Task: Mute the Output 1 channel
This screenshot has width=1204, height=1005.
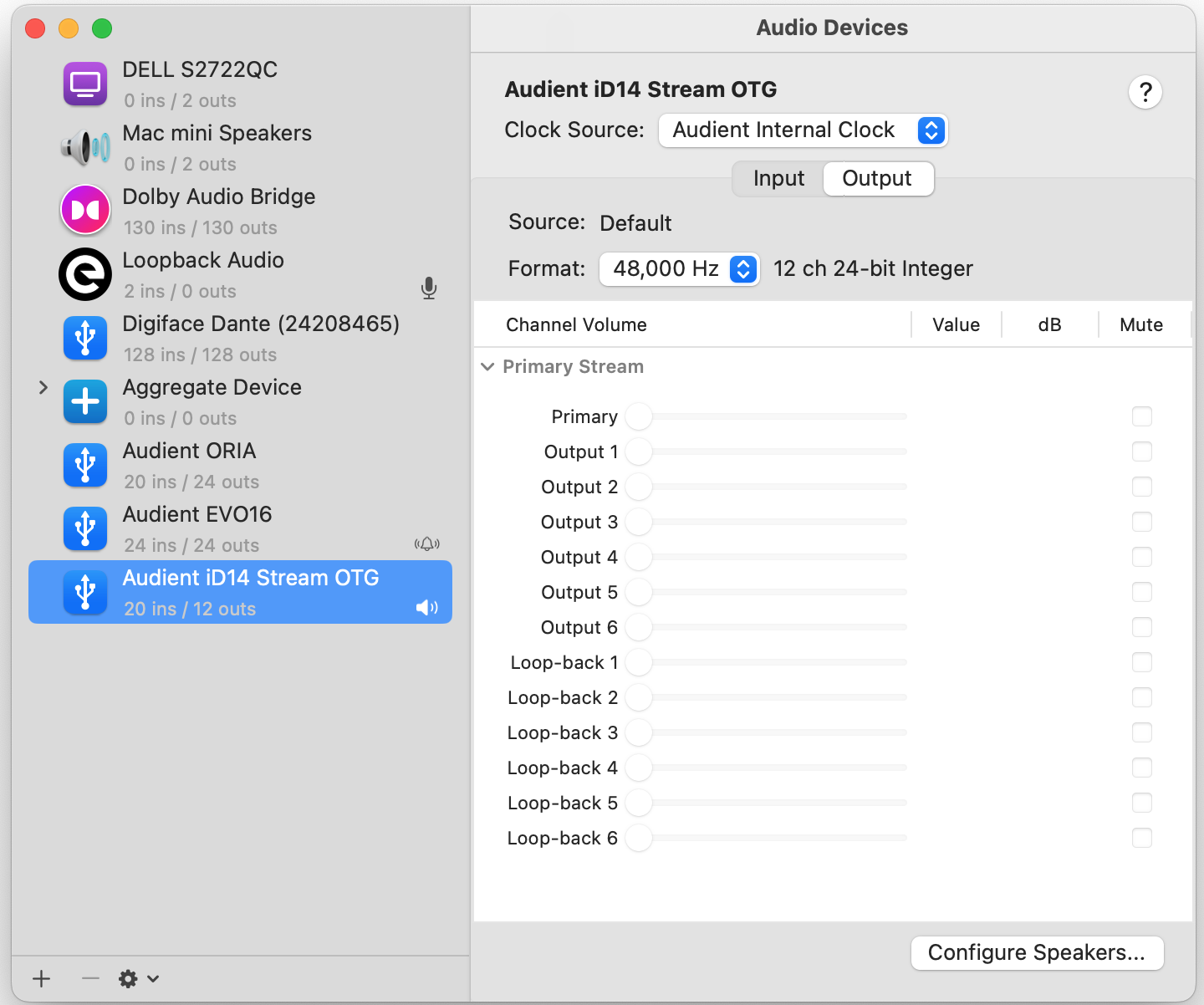Action: tap(1142, 451)
